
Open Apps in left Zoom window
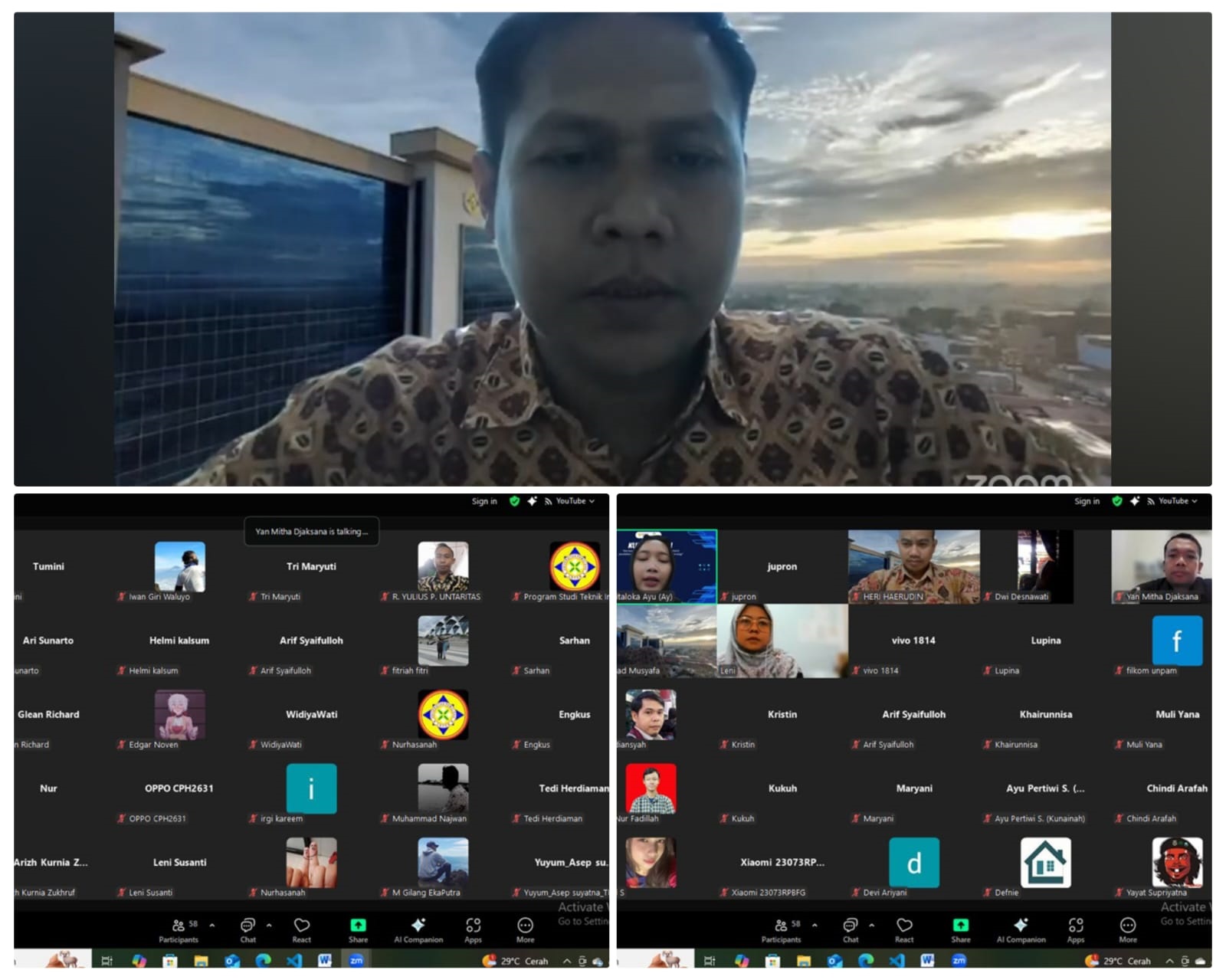click(473, 930)
